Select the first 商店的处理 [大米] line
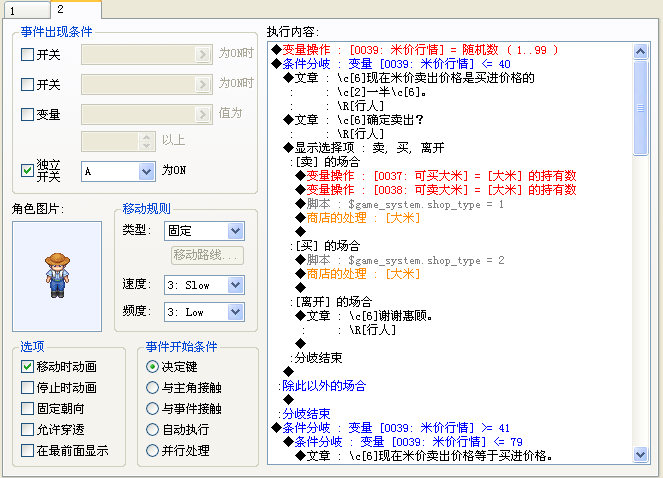 click(x=357, y=218)
